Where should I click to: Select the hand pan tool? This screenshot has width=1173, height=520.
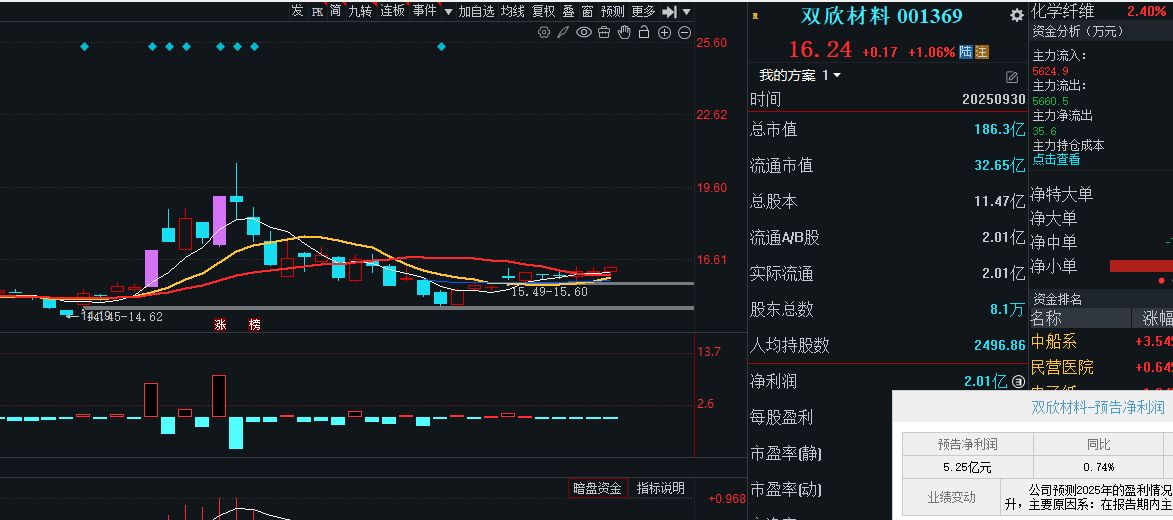pos(625,32)
